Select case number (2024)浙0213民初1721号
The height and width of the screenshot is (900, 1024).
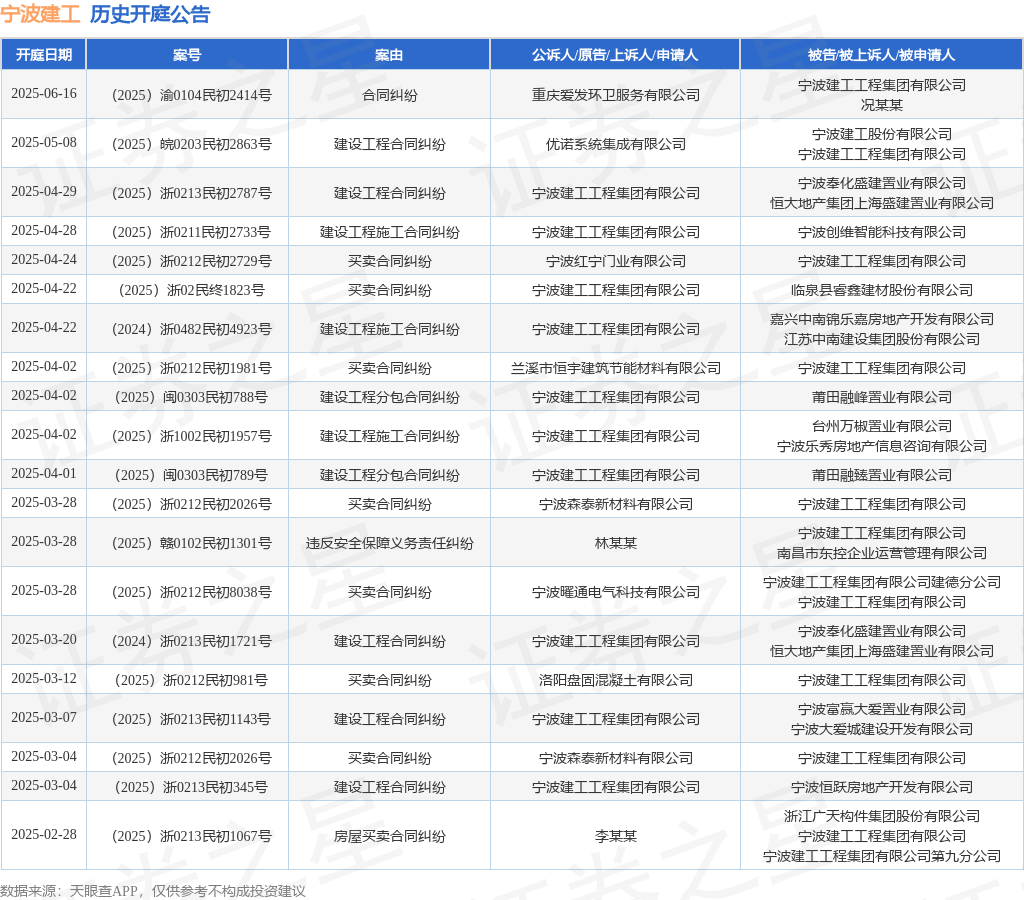click(x=191, y=641)
